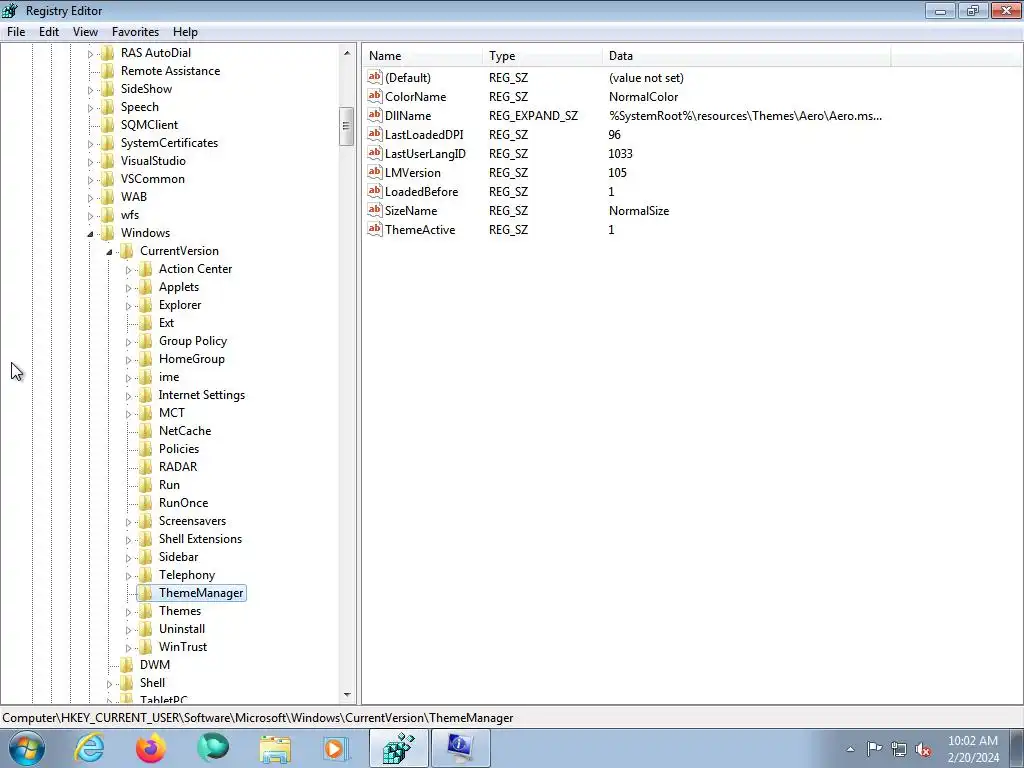Click the muted volume tray icon
Viewport: 1024px width, 768px height.
coord(923,749)
